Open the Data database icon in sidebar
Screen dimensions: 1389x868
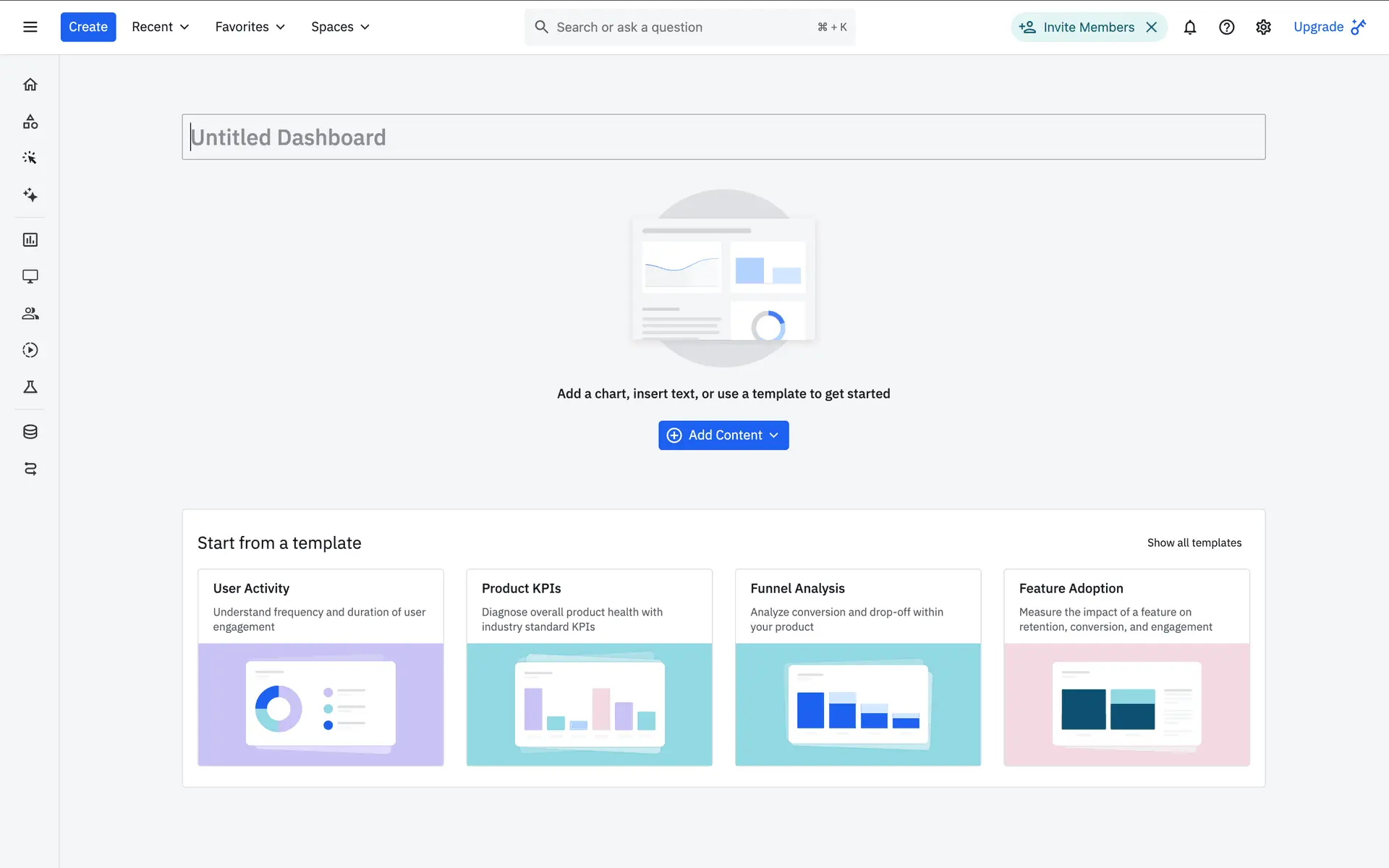tap(30, 432)
